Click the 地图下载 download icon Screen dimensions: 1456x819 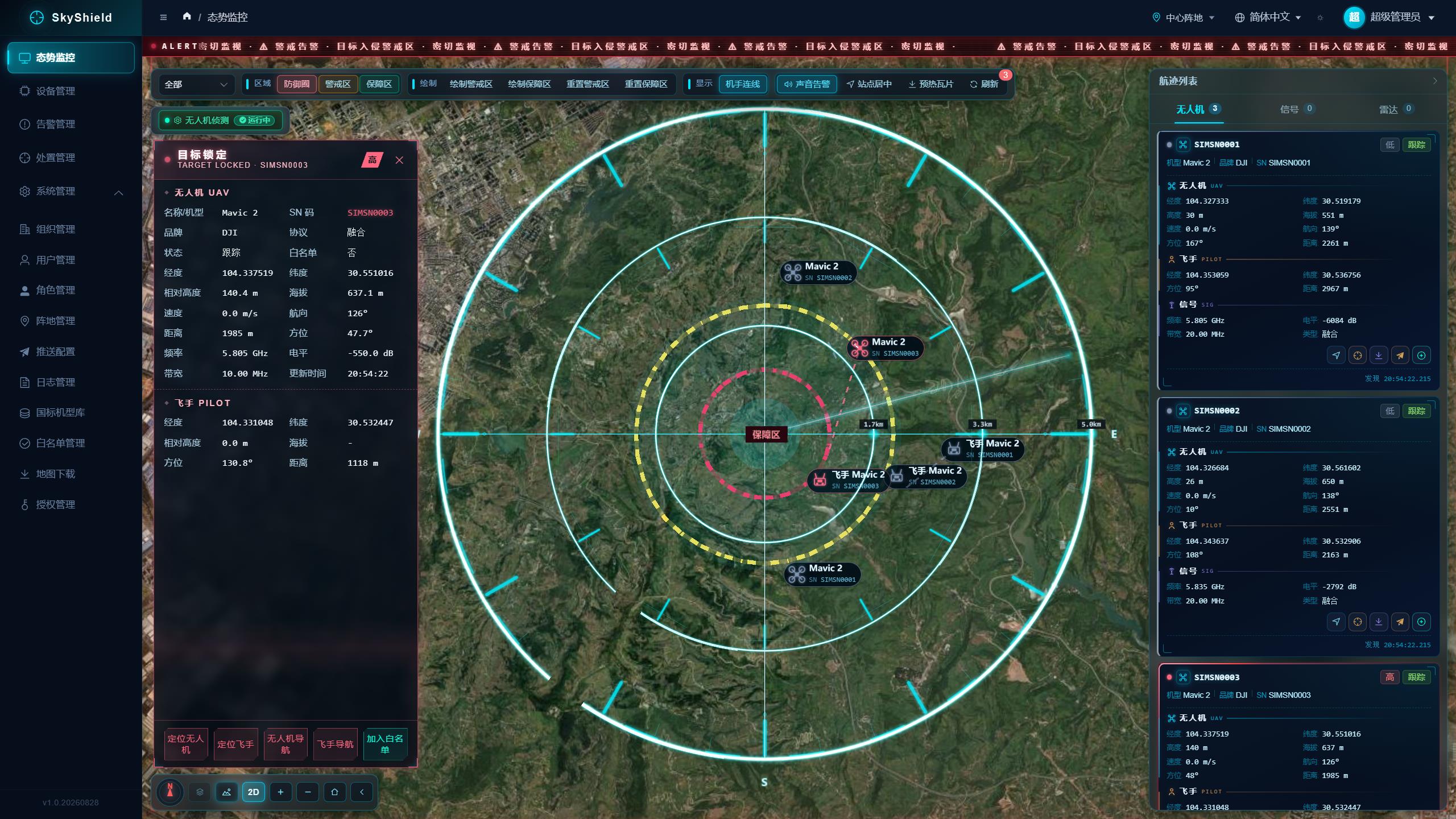click(x=24, y=474)
